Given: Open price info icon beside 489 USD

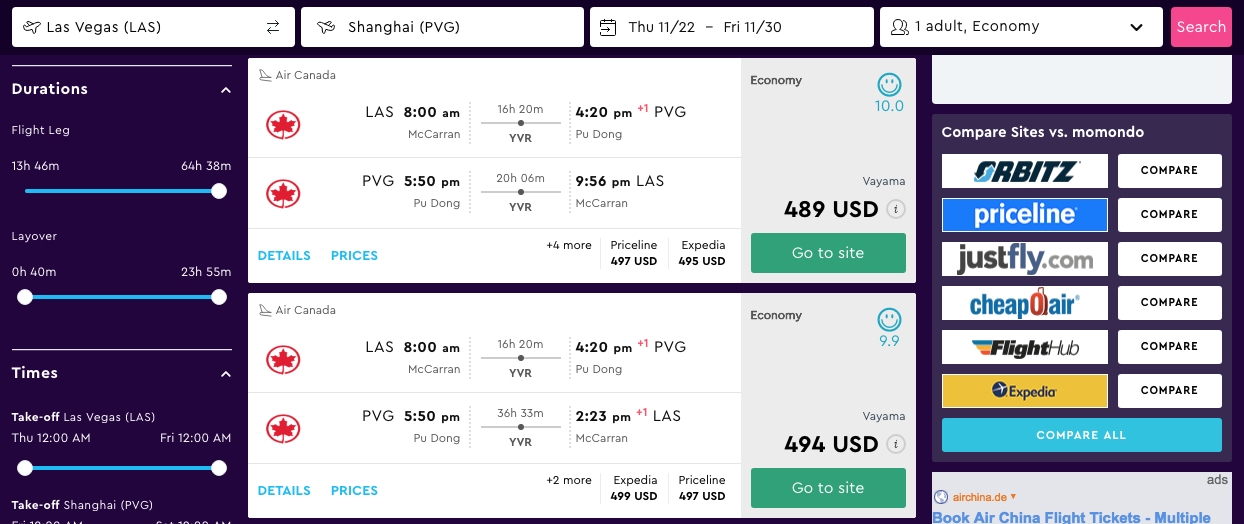Looking at the screenshot, I should pyautogui.click(x=896, y=210).
